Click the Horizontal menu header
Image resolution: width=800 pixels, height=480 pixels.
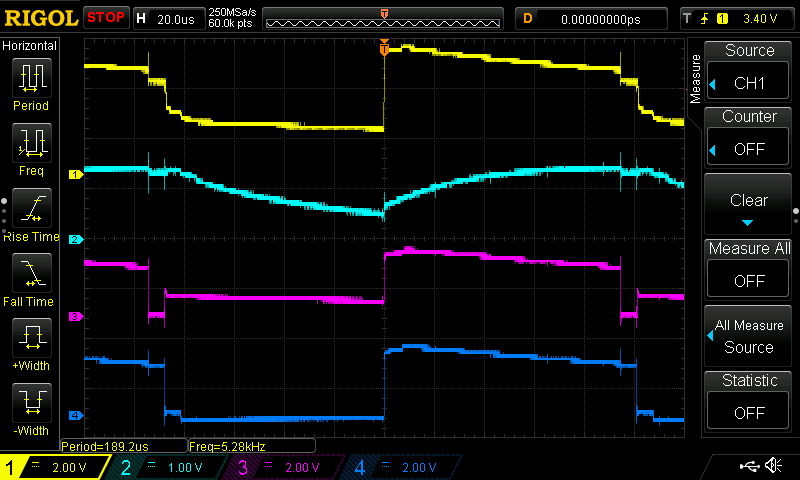(x=30, y=46)
